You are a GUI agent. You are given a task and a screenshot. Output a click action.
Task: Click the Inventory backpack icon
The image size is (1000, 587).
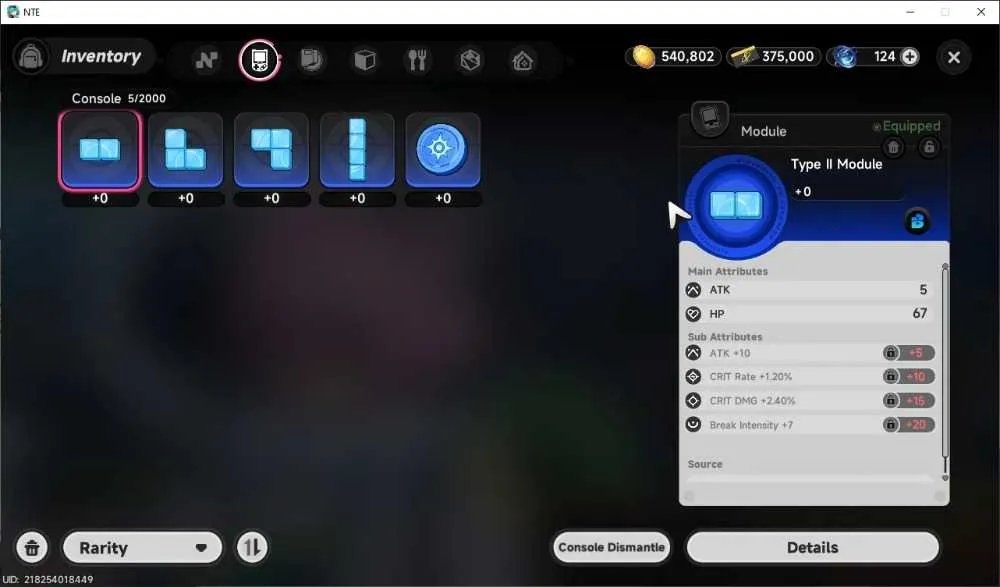pyautogui.click(x=31, y=57)
